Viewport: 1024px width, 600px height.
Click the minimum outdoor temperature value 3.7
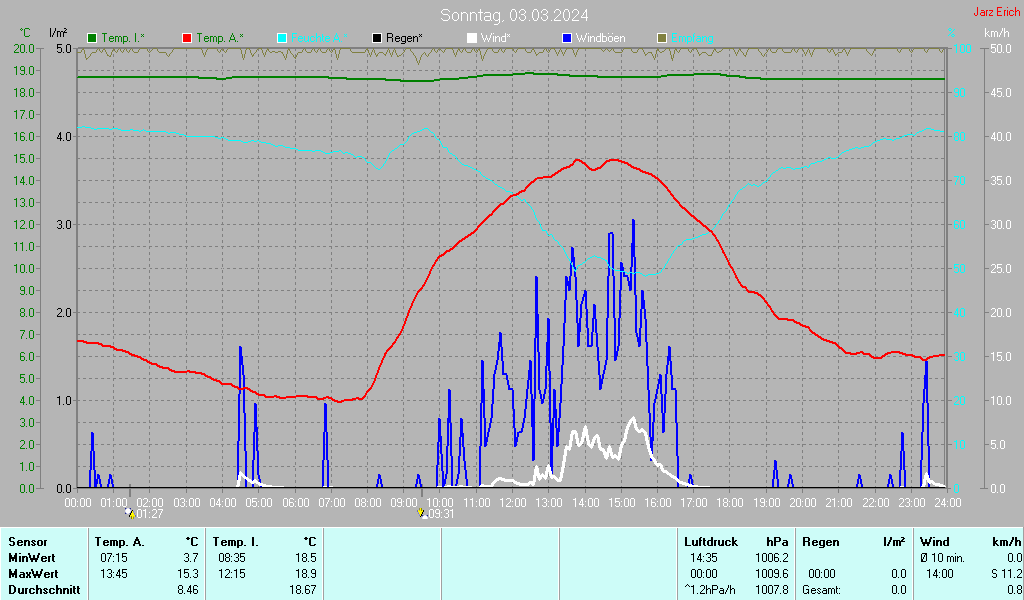(191, 558)
